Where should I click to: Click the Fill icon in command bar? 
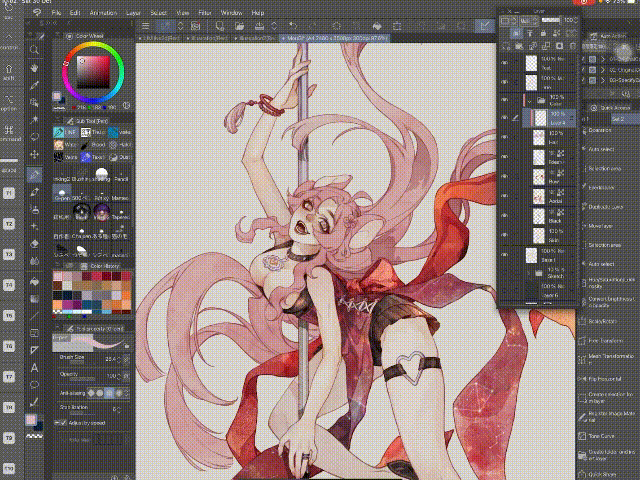tap(377, 26)
